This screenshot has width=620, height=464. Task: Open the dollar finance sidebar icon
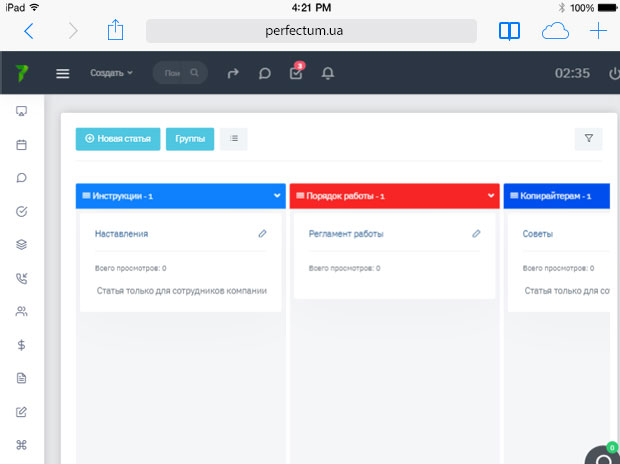[21, 345]
